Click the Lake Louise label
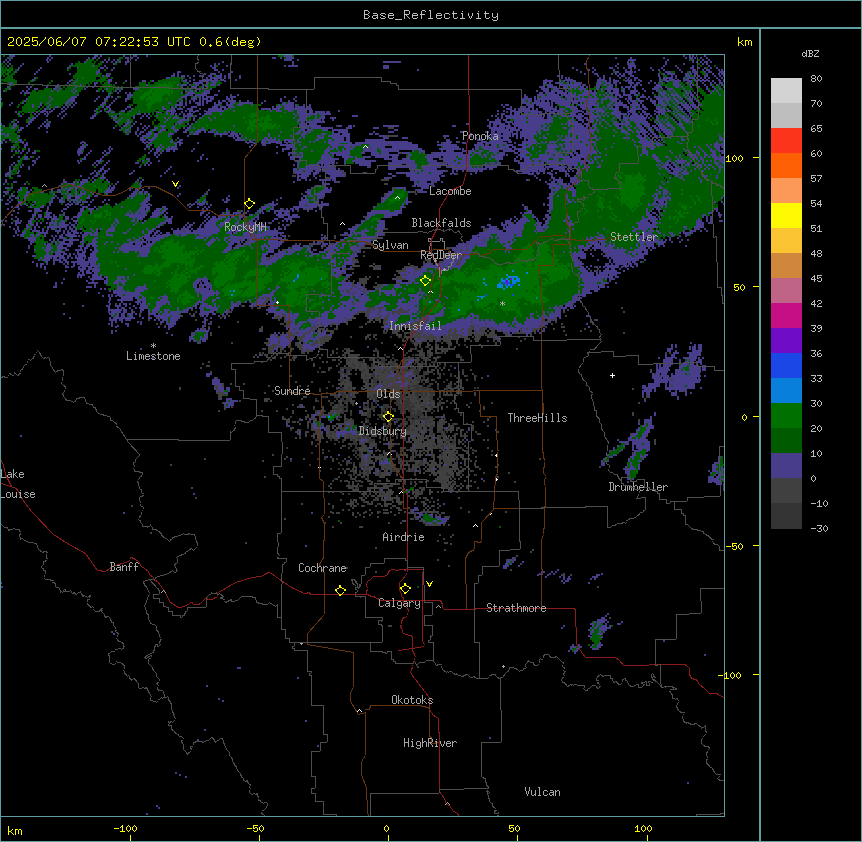The height and width of the screenshot is (842, 862). [18, 484]
